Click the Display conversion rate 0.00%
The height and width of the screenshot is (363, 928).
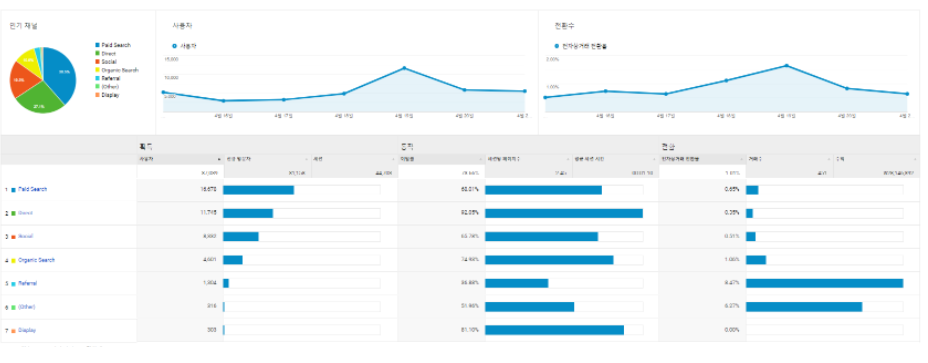pos(732,330)
